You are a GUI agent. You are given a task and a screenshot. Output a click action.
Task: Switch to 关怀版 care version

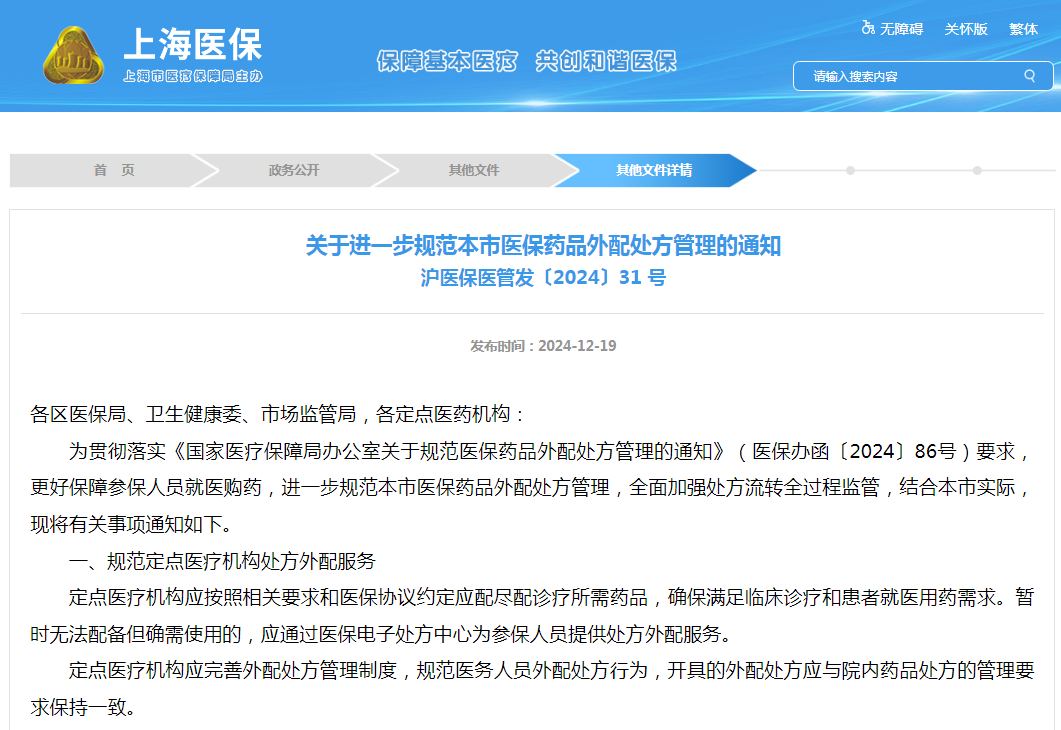tap(966, 29)
